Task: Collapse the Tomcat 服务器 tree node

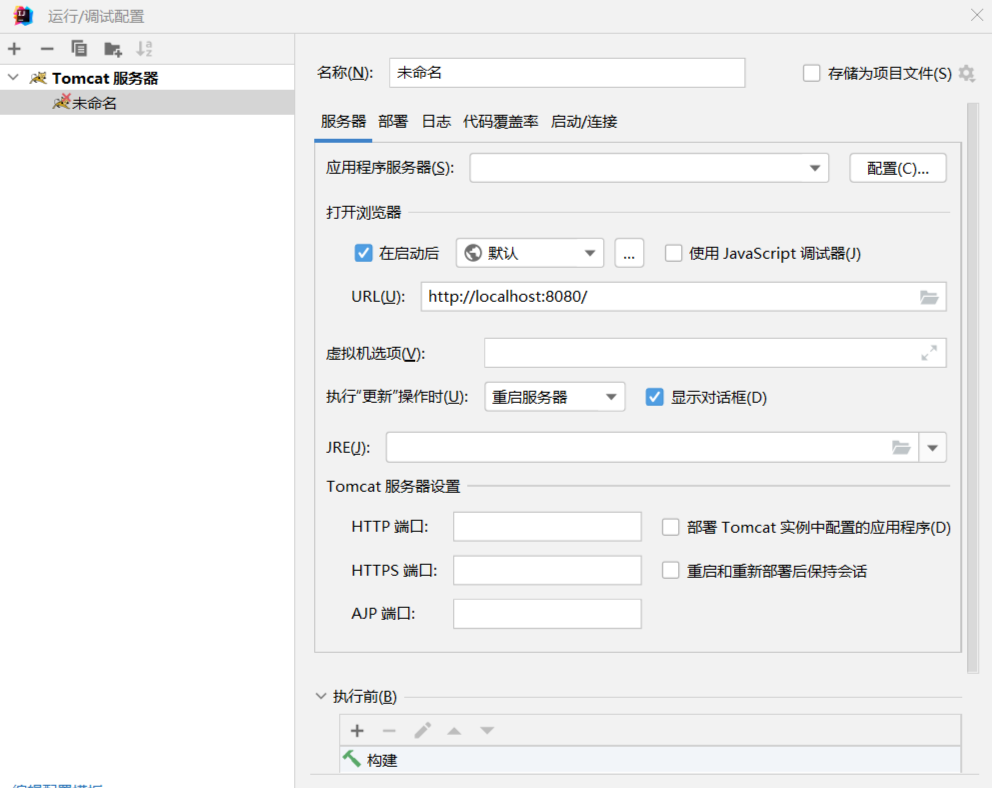Action: click(x=13, y=78)
